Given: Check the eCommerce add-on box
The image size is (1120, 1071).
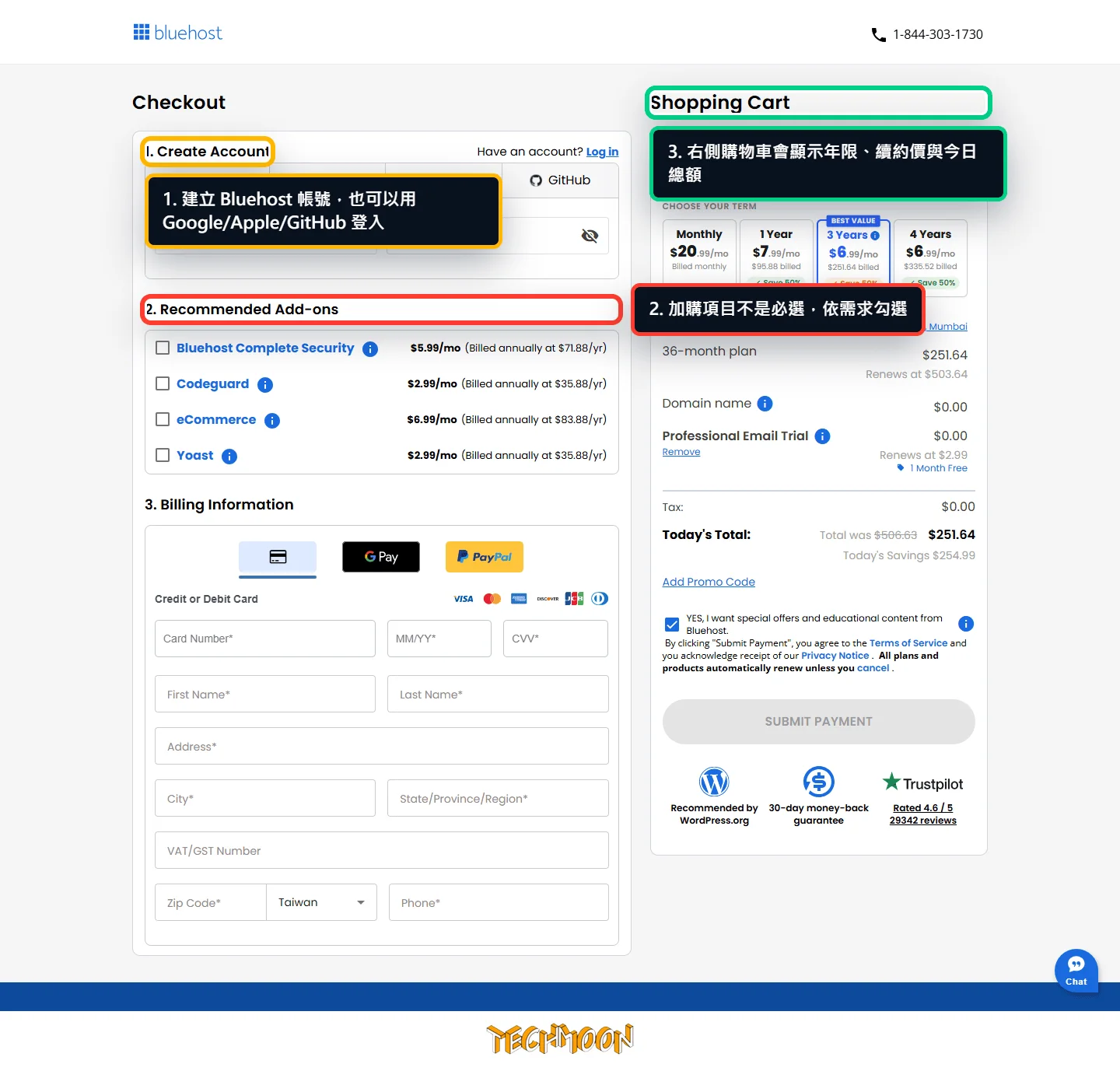Looking at the screenshot, I should pyautogui.click(x=163, y=419).
